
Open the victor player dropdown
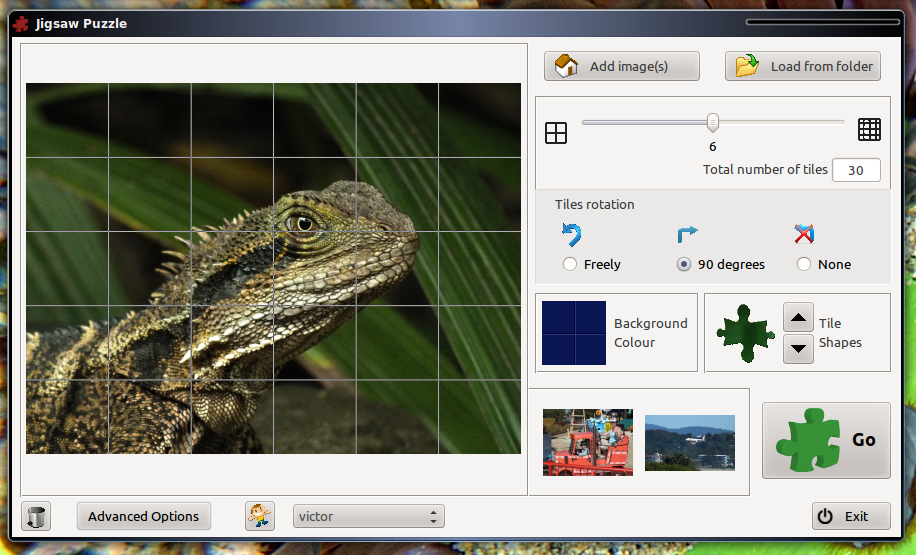(369, 516)
